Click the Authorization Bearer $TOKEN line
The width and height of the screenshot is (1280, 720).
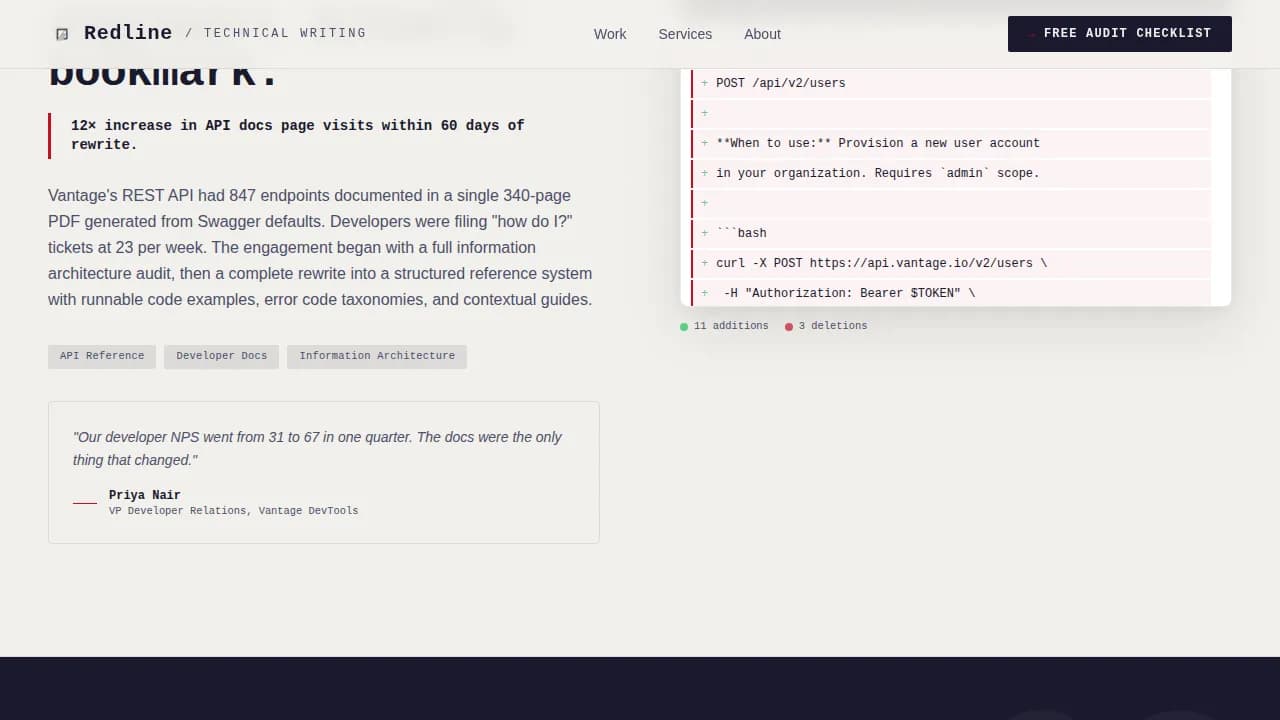coord(951,293)
